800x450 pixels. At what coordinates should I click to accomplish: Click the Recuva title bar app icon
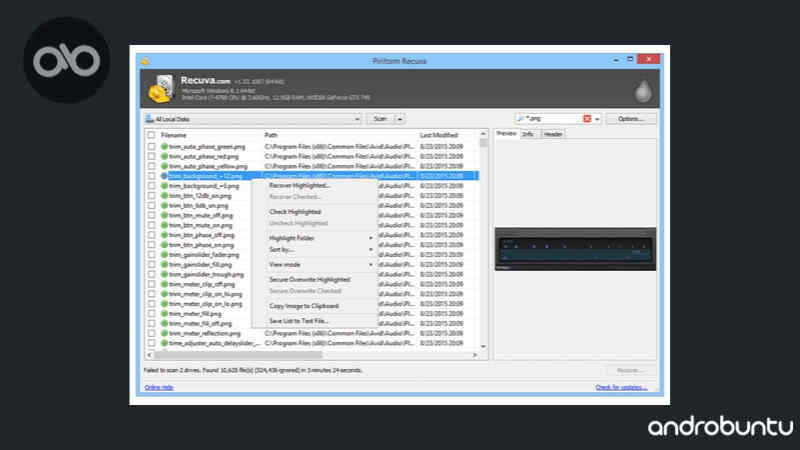pyautogui.click(x=145, y=61)
